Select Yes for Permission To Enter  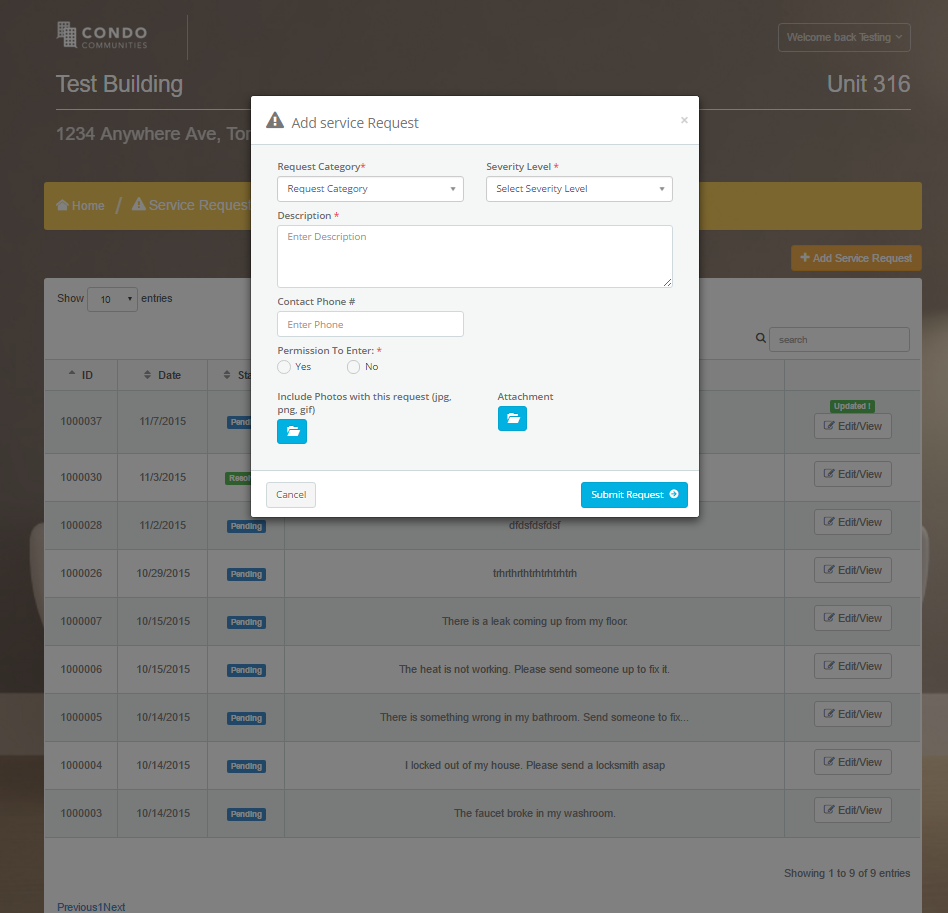283,366
